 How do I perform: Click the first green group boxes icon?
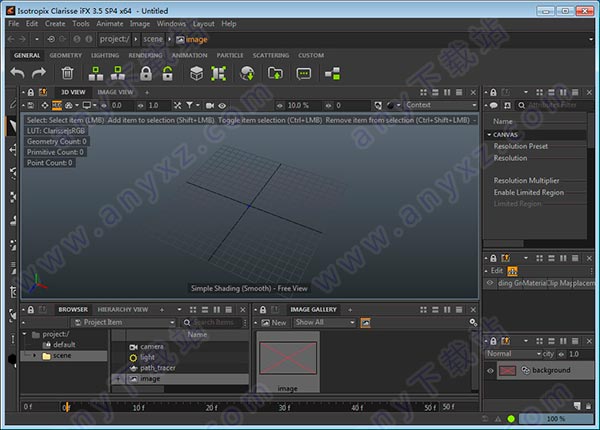point(96,73)
